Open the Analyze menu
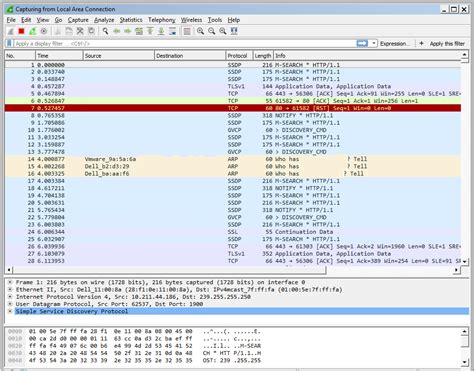Viewport: 474px width, 371px height. 104,20
